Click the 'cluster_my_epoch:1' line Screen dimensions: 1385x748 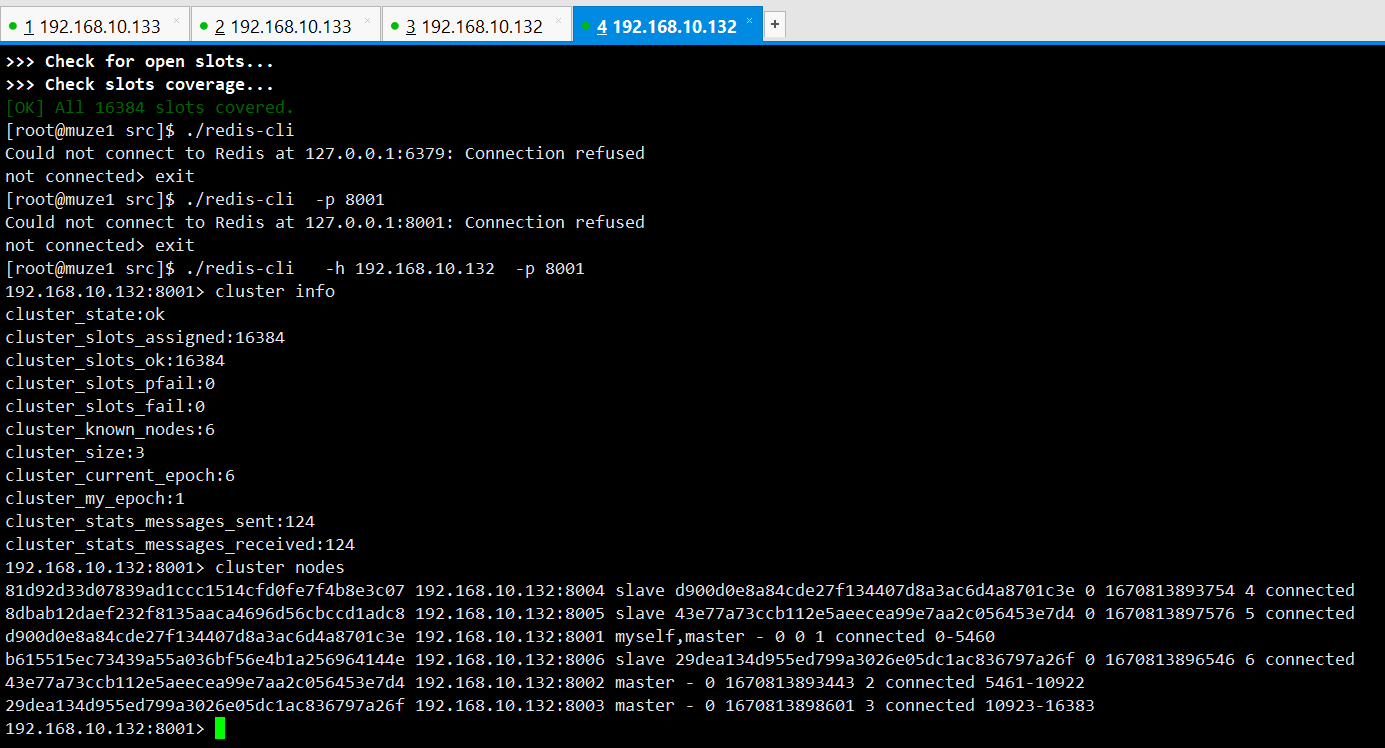95,498
